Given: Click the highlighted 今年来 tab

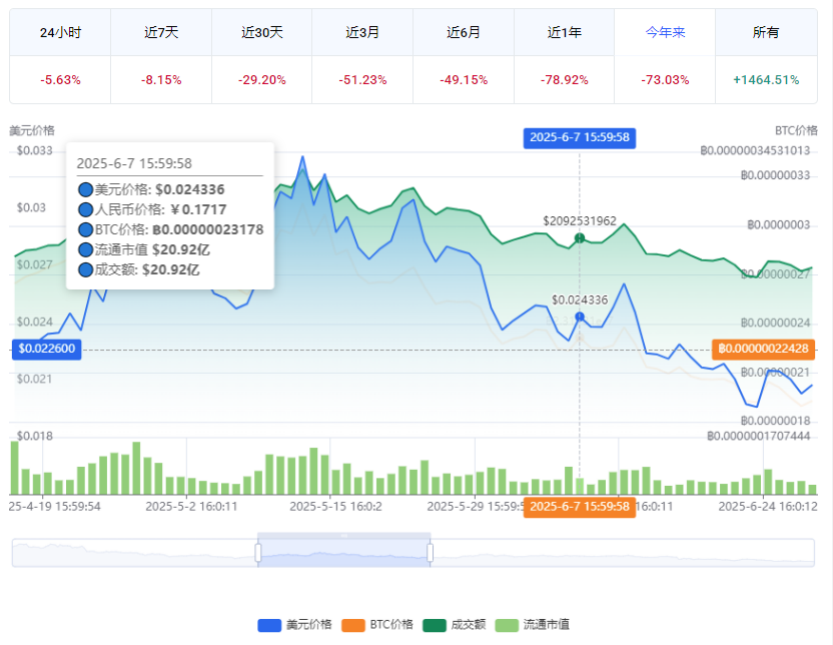Looking at the screenshot, I should (x=665, y=32).
